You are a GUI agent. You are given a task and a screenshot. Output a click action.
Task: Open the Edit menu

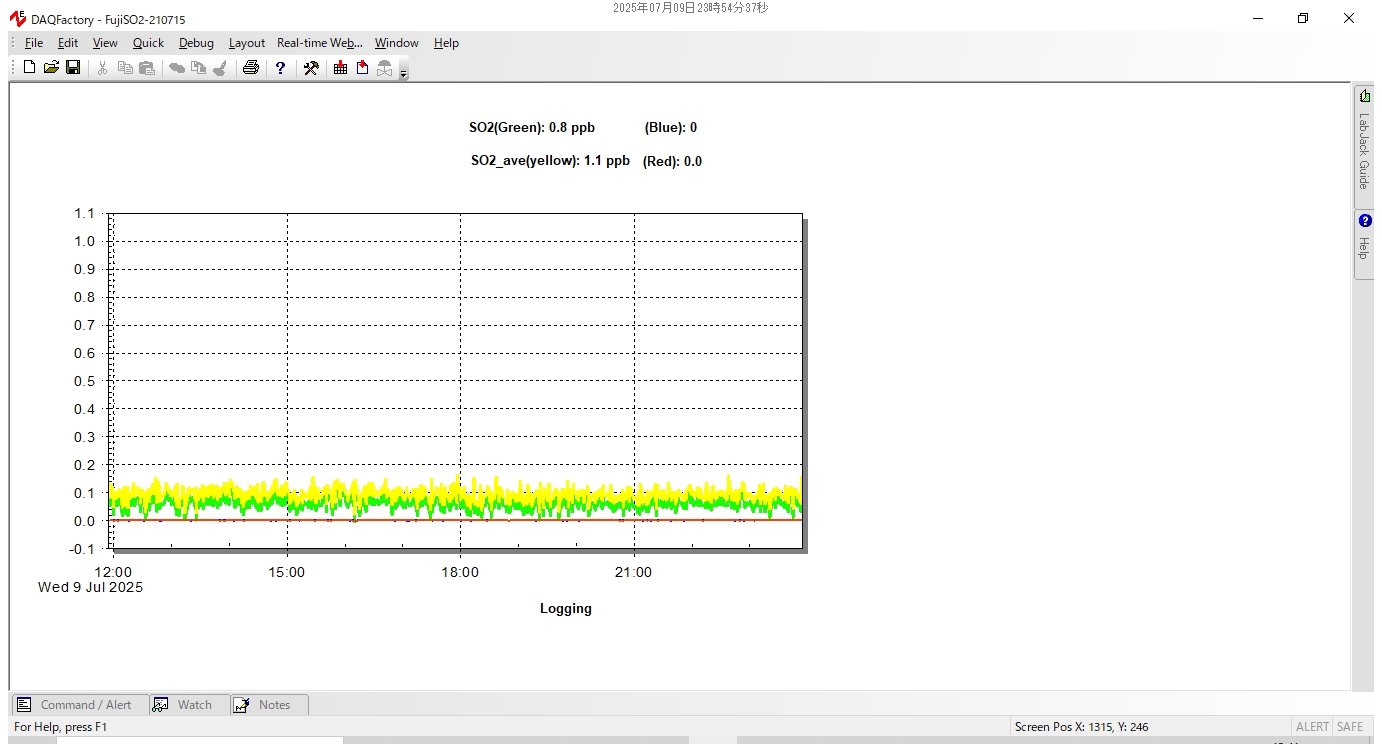[x=68, y=43]
